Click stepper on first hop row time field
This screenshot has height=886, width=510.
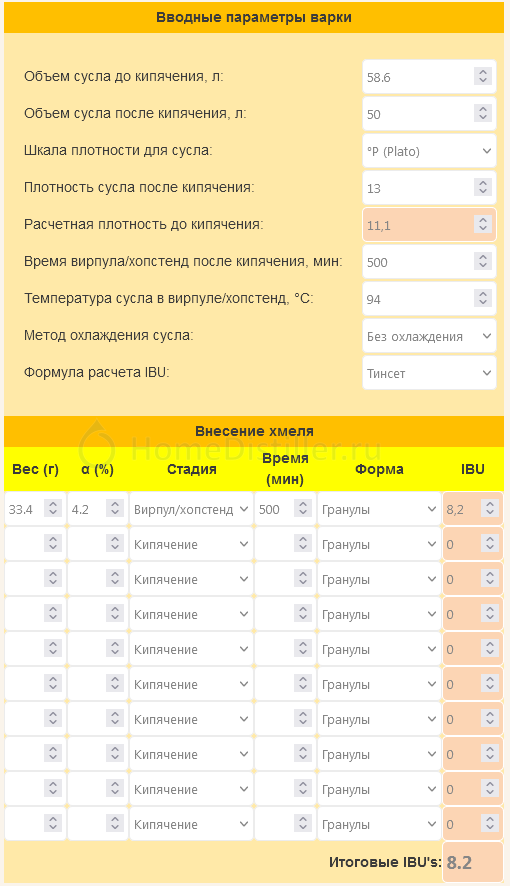303,509
